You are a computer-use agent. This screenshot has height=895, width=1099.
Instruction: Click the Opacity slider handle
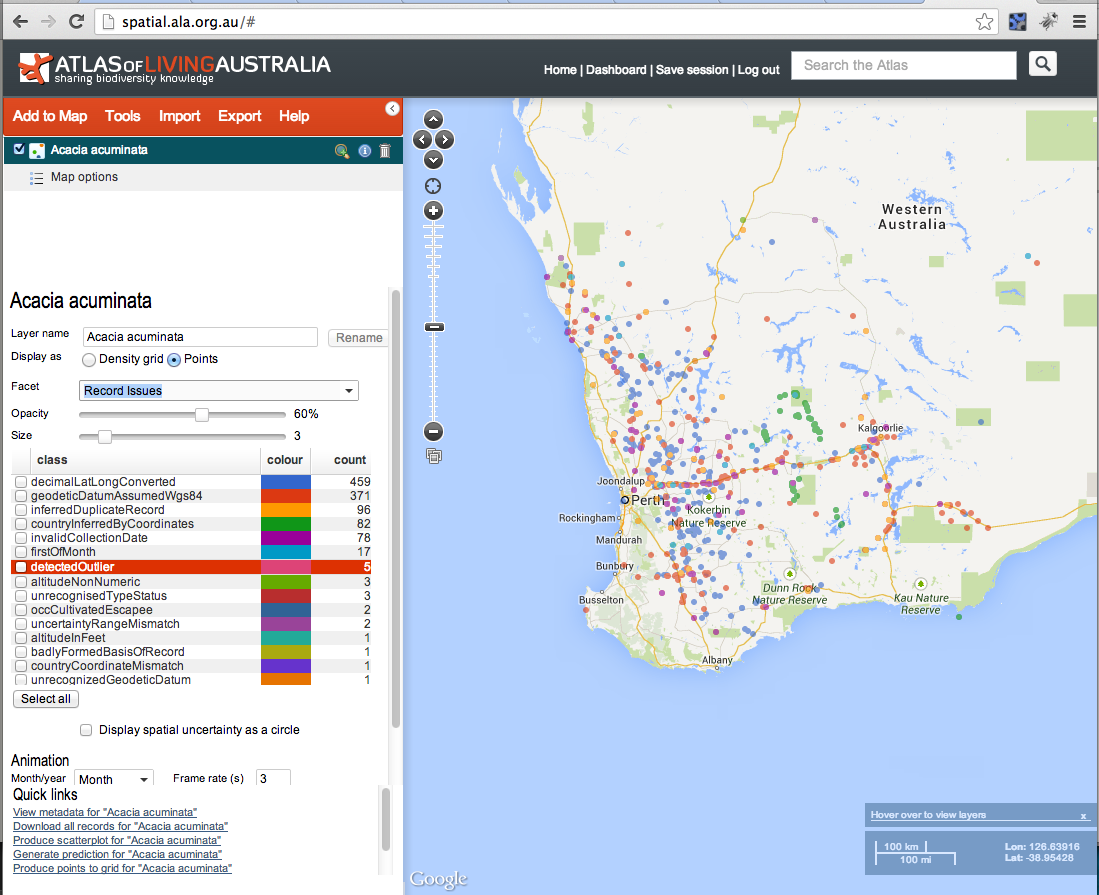click(202, 414)
